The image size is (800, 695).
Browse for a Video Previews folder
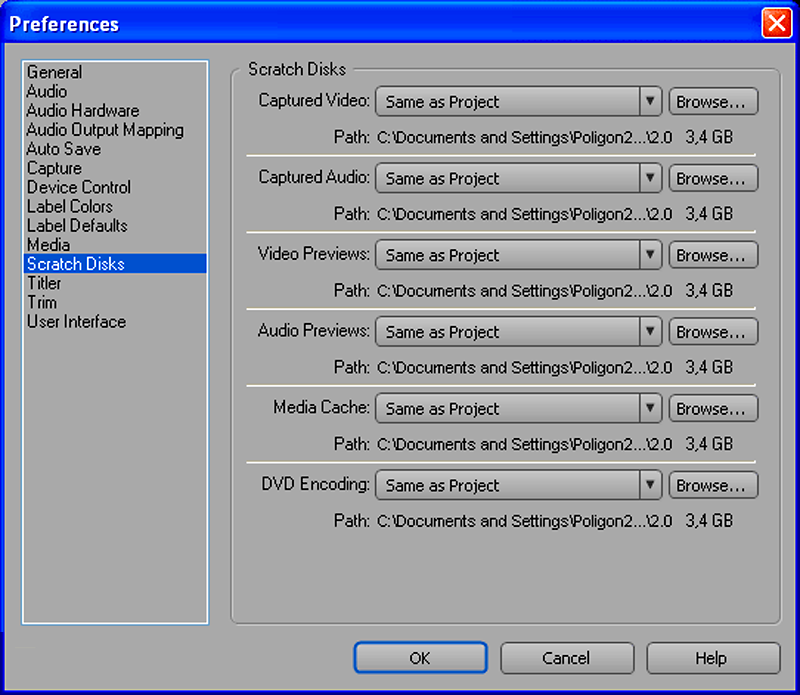pos(713,255)
